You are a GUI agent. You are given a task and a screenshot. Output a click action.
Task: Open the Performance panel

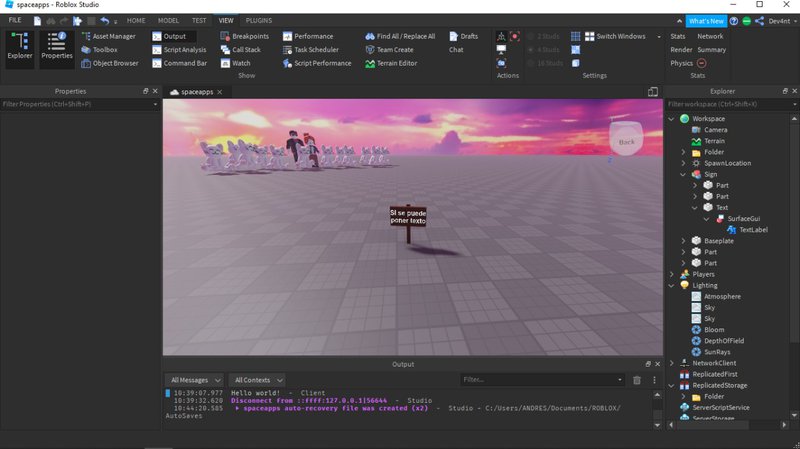click(308, 36)
